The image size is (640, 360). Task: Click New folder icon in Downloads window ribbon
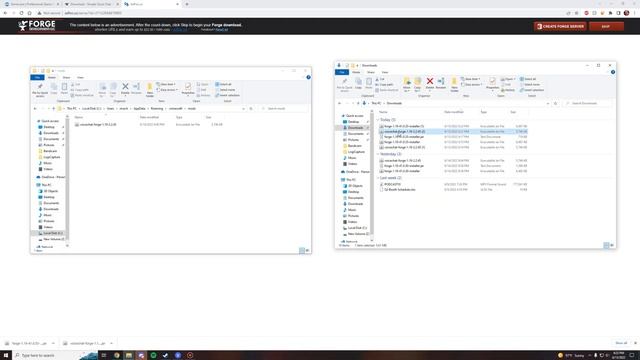454,84
